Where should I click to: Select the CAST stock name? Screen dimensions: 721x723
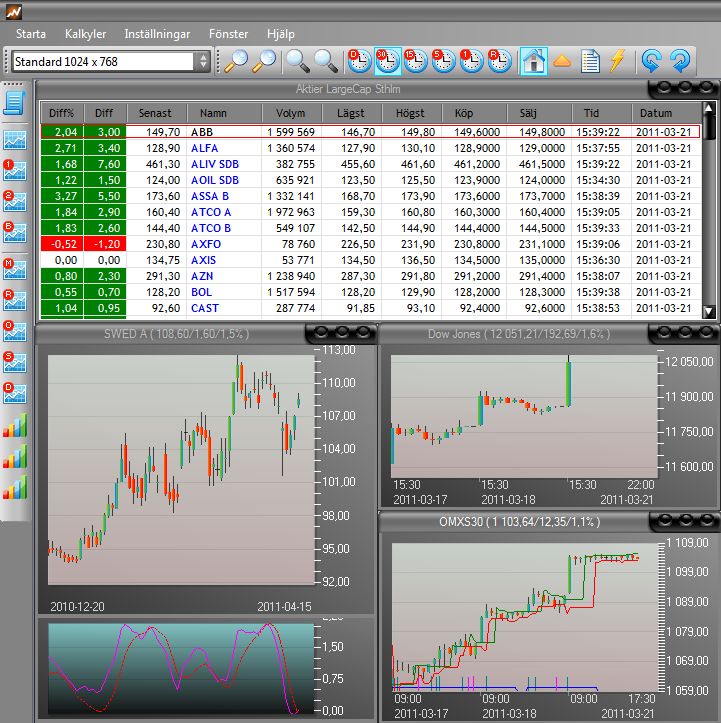[x=205, y=308]
